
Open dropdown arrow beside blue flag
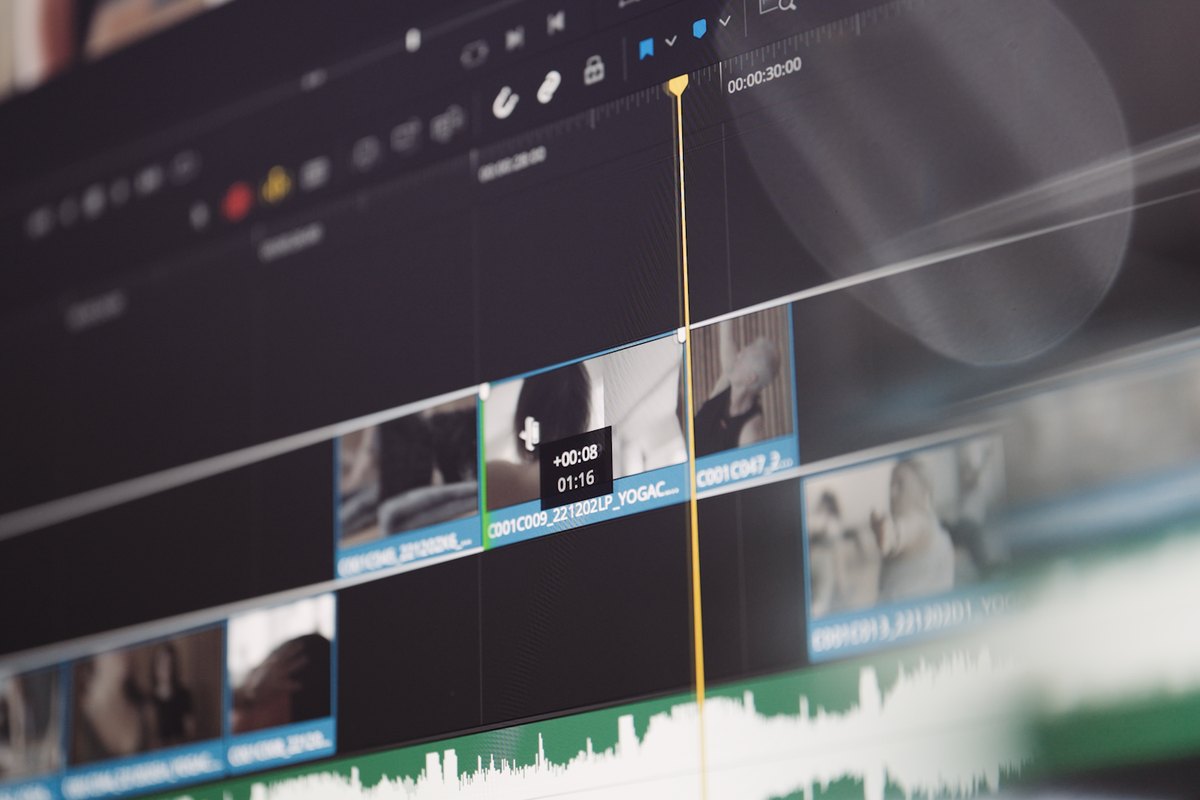(671, 40)
